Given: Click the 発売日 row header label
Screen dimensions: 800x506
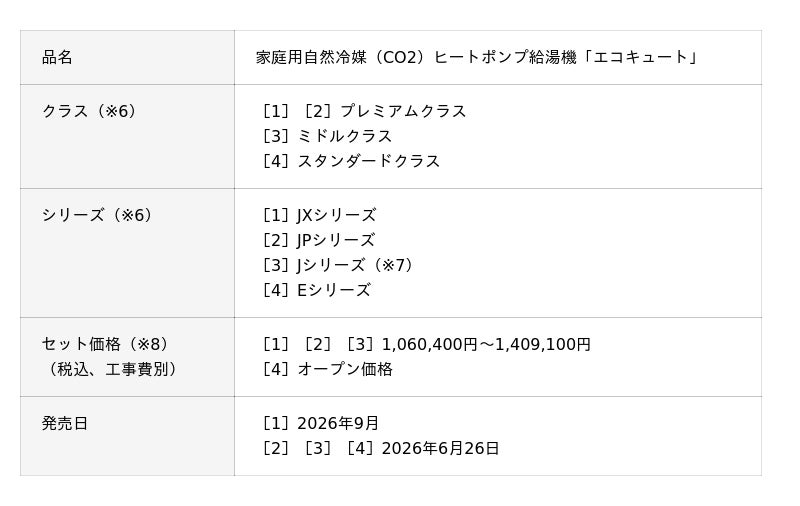Looking at the screenshot, I should pyautogui.click(x=65, y=423).
